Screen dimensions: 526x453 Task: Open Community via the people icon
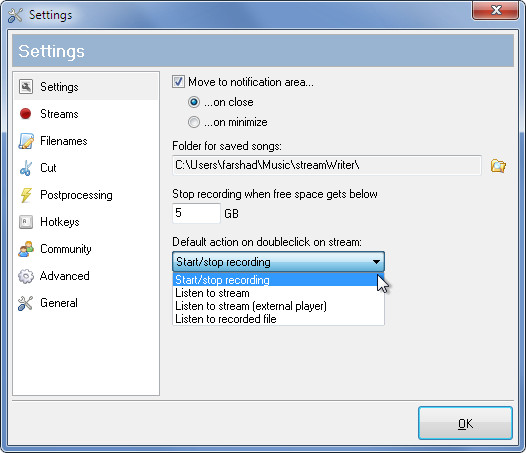(x=26, y=249)
